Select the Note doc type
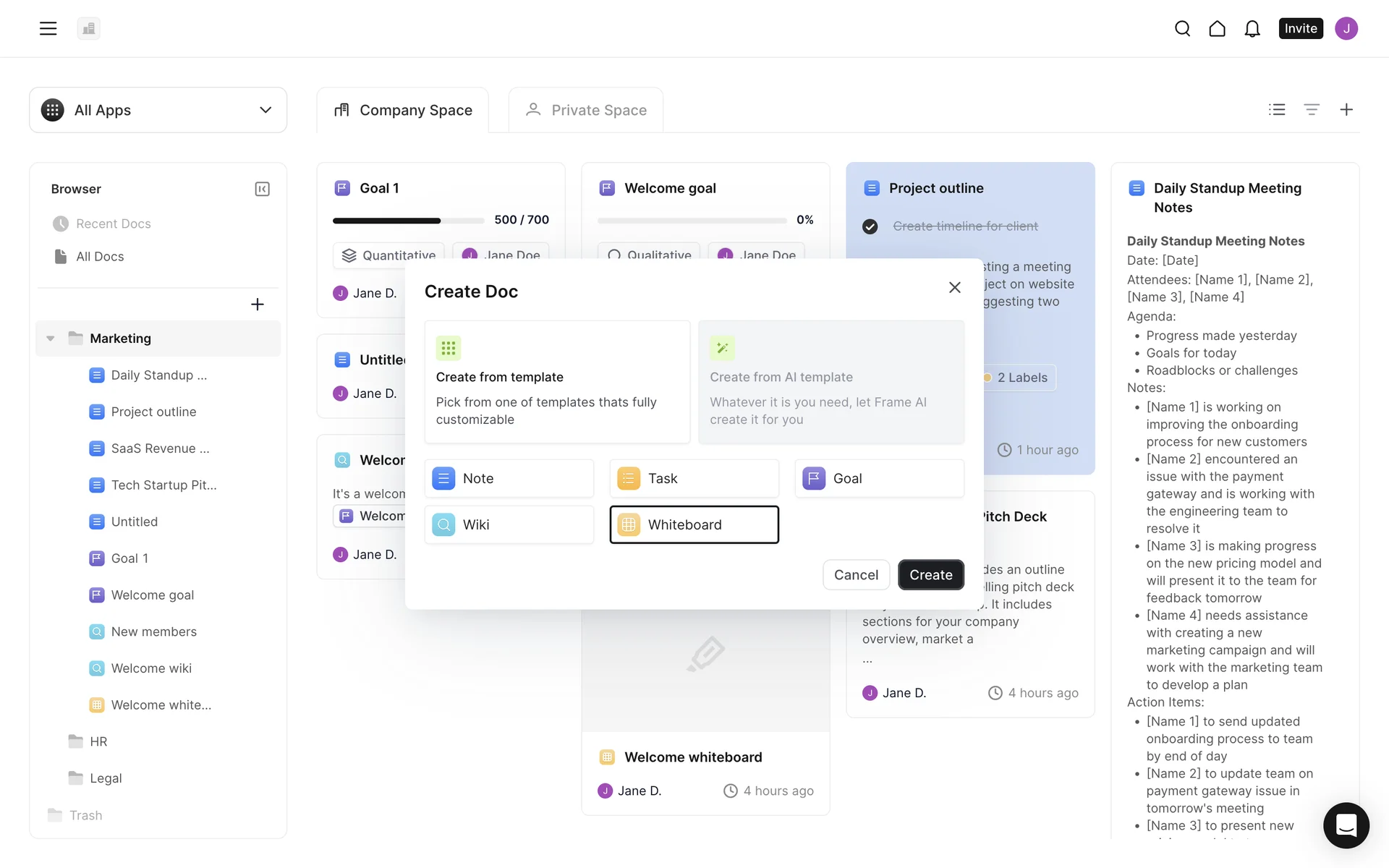Screen dimensions: 1389x868 (x=509, y=478)
